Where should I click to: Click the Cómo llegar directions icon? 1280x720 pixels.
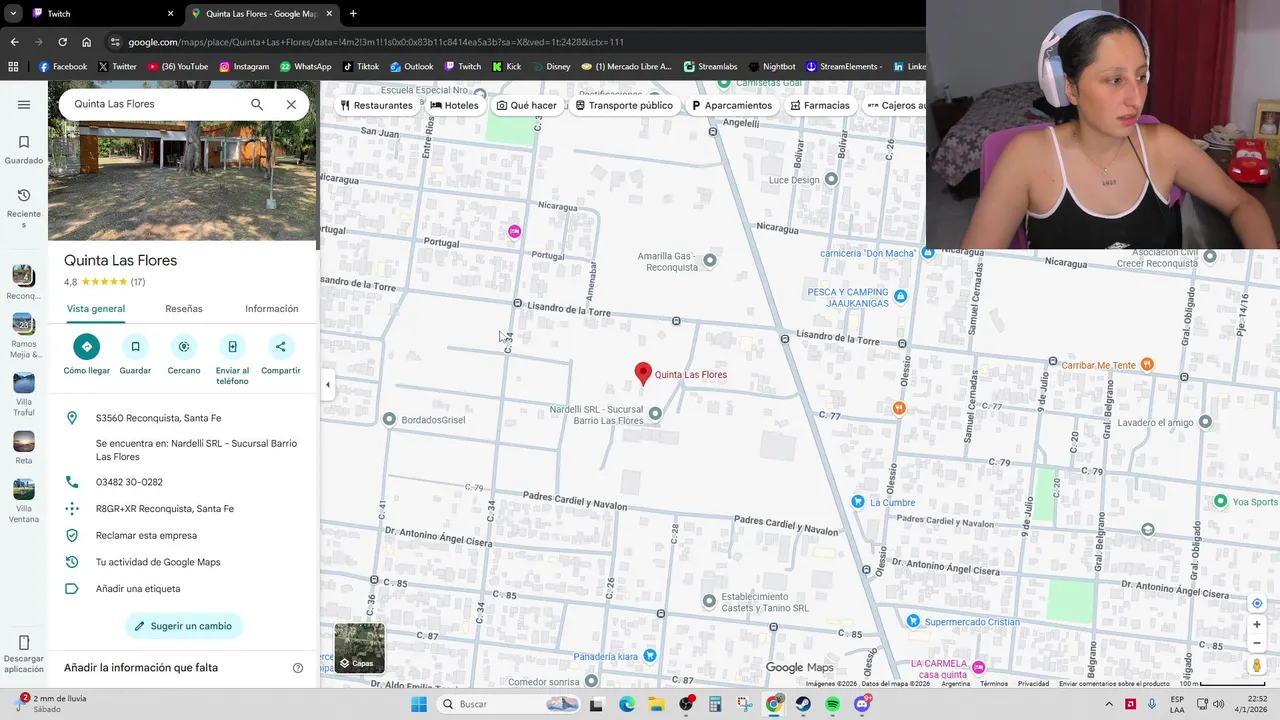pos(87,347)
